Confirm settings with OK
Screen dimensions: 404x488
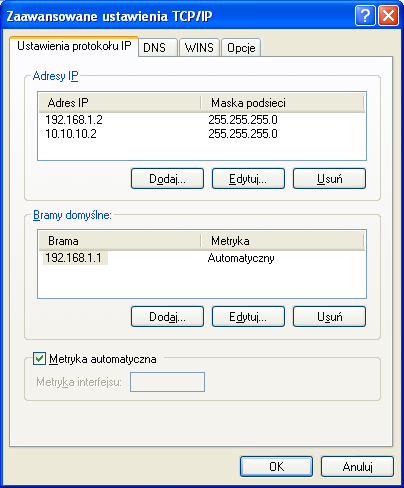click(276, 466)
